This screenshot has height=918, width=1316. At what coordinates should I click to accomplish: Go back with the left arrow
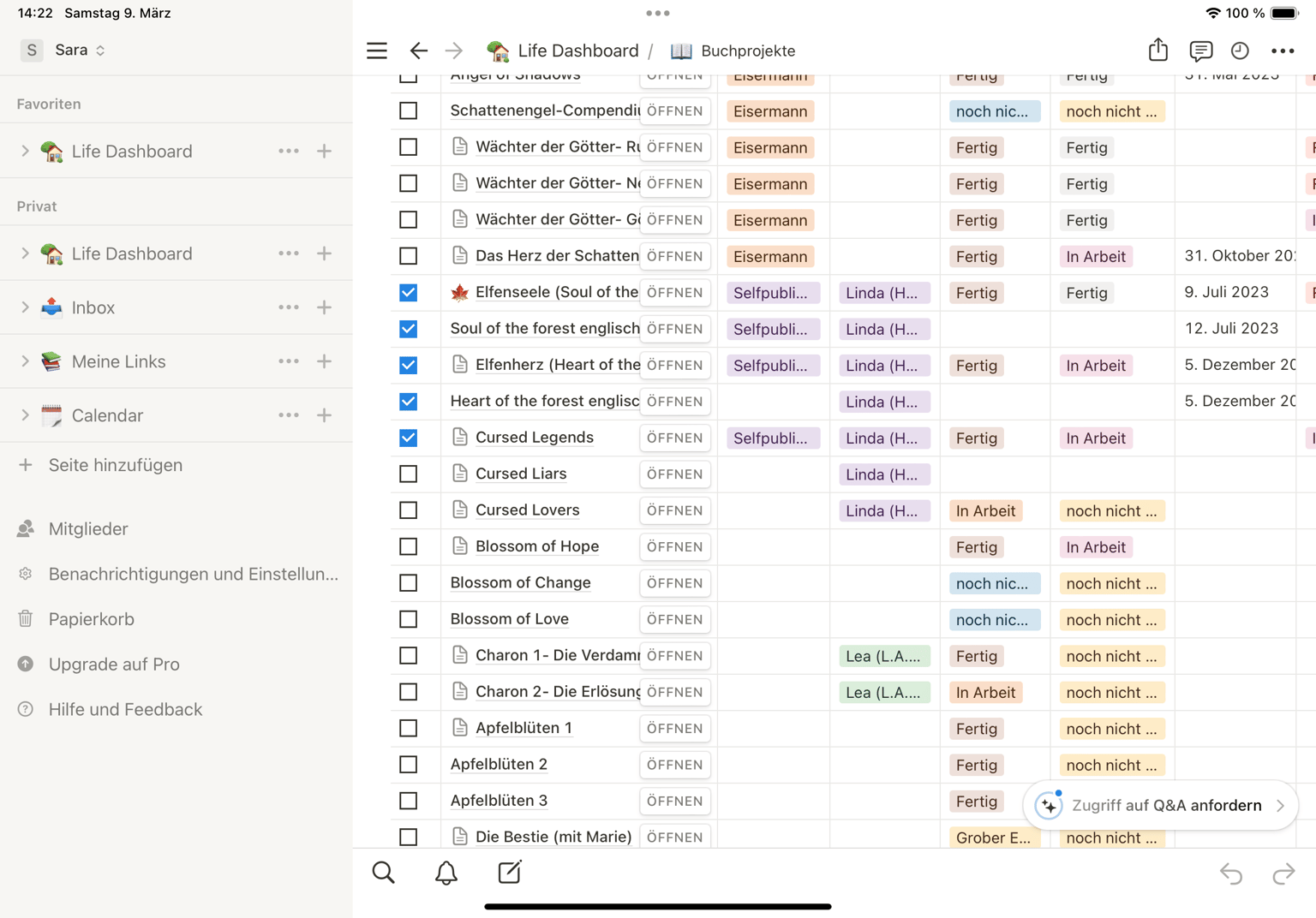tap(418, 51)
